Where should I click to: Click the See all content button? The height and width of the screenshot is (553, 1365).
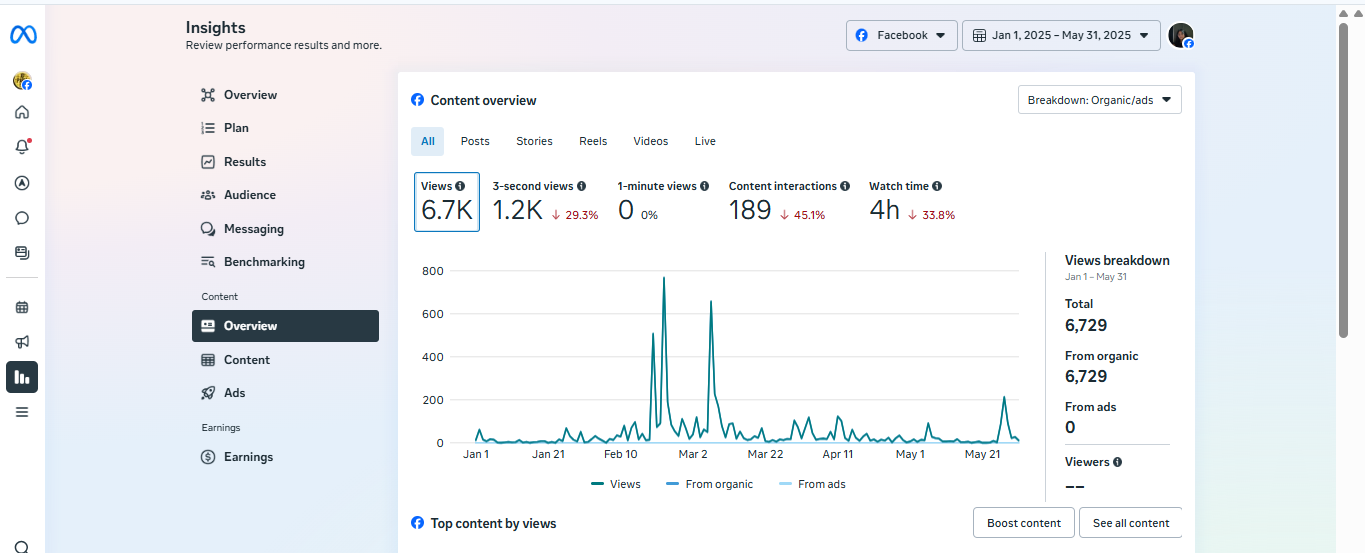pyautogui.click(x=1130, y=523)
